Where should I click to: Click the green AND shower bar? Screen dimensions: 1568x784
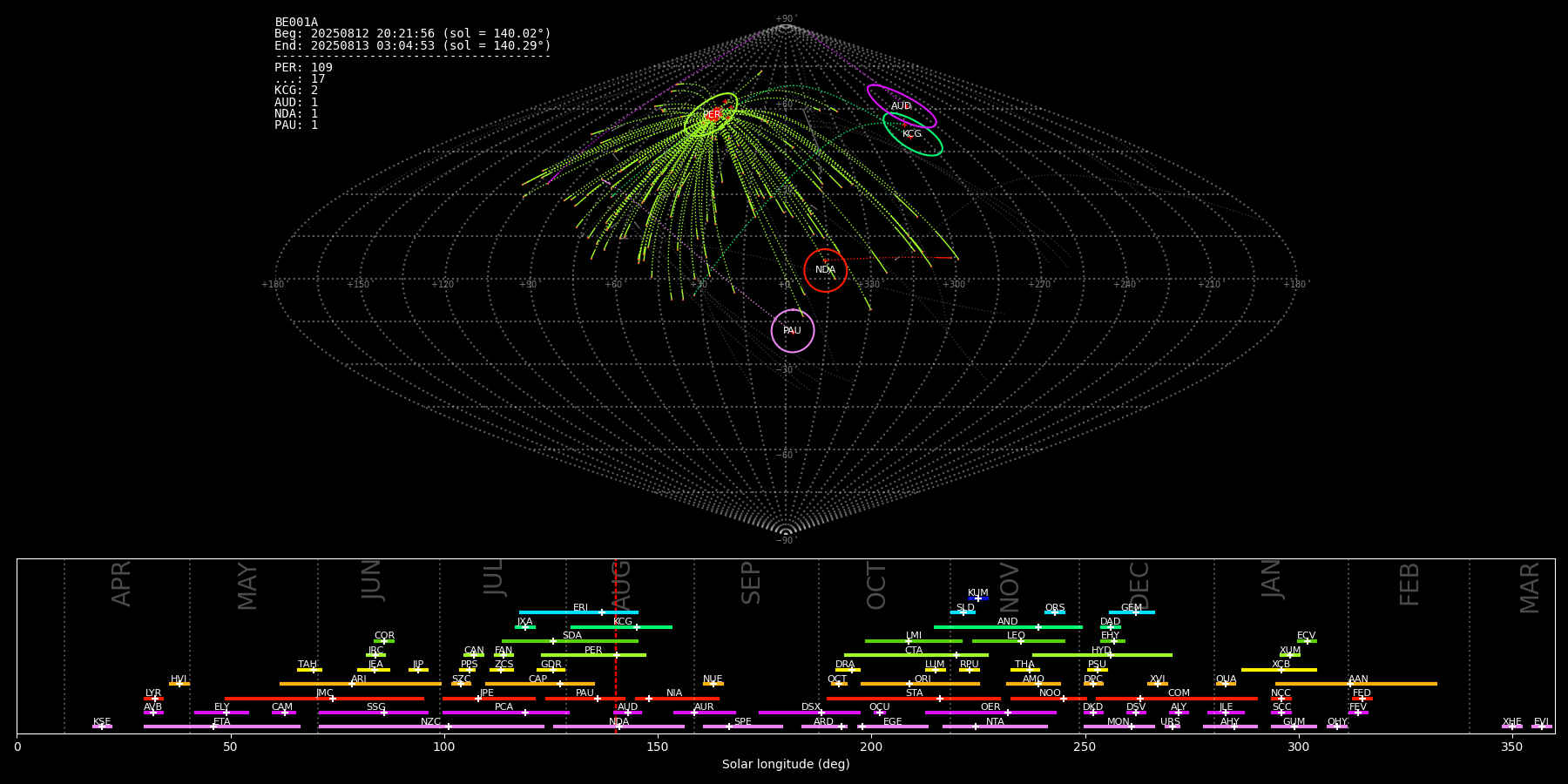(x=1008, y=626)
